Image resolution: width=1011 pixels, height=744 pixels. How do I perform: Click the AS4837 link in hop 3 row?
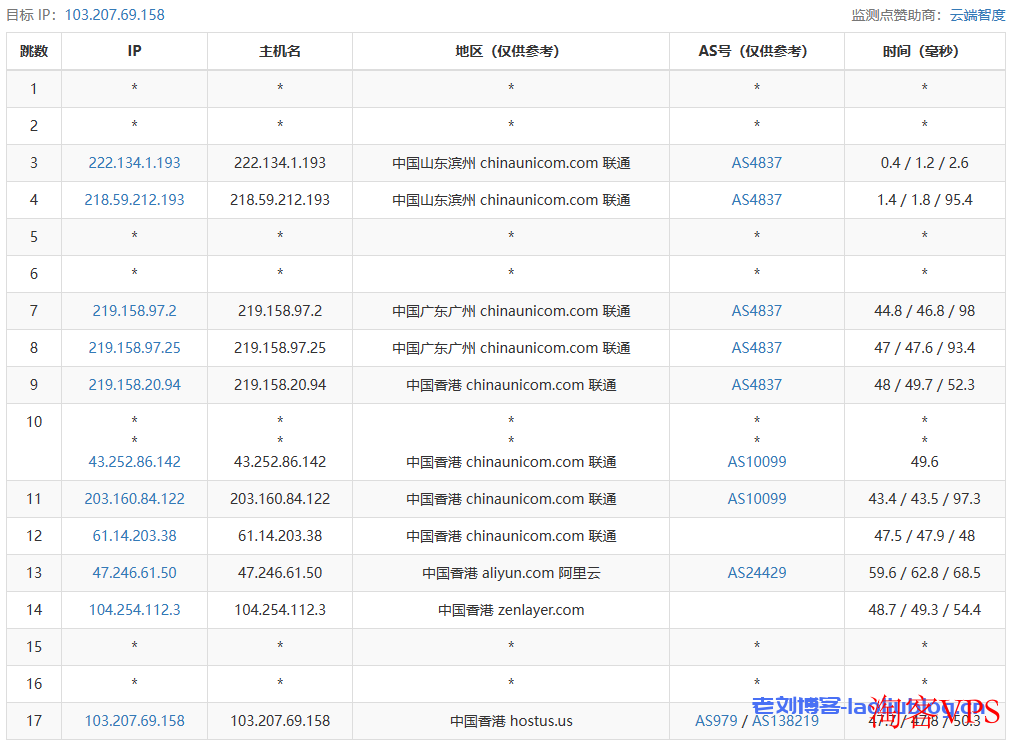(756, 163)
